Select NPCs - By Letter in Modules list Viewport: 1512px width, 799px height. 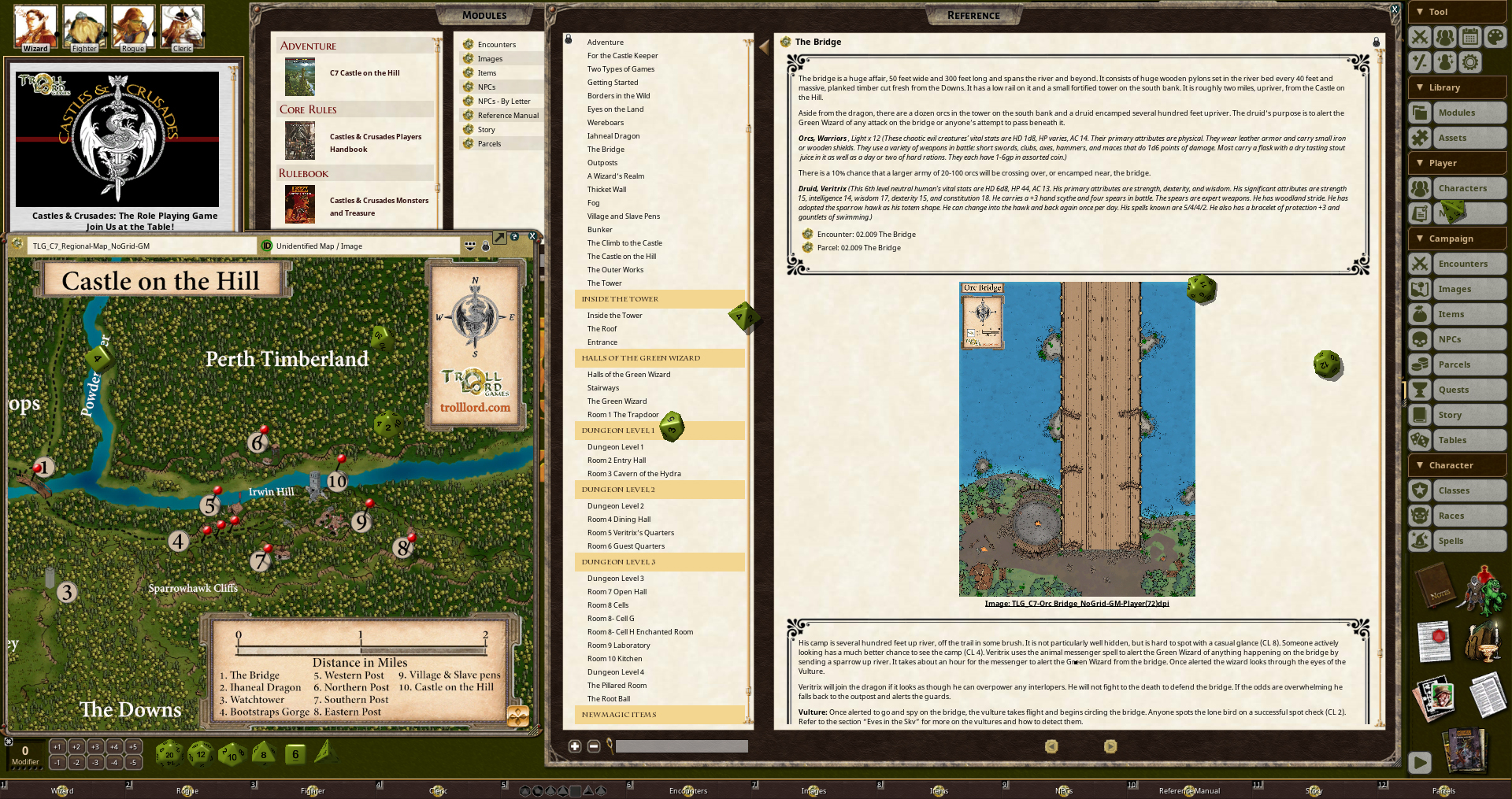[x=502, y=102]
